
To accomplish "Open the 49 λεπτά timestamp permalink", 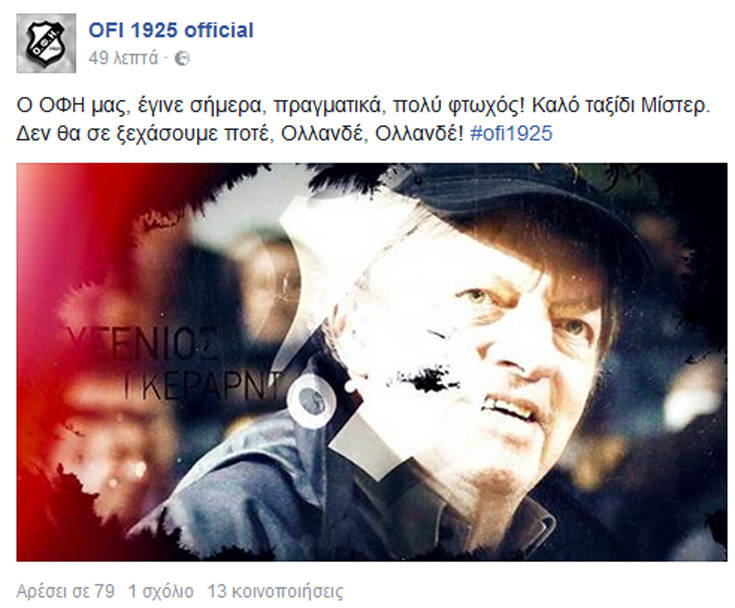I will 123,58.
